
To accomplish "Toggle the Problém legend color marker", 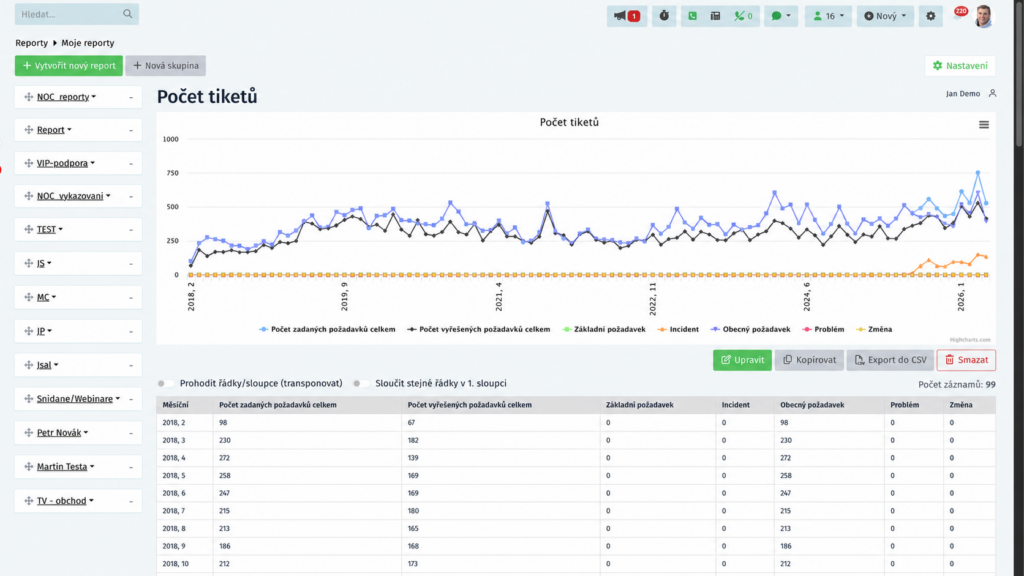I will (807, 329).
